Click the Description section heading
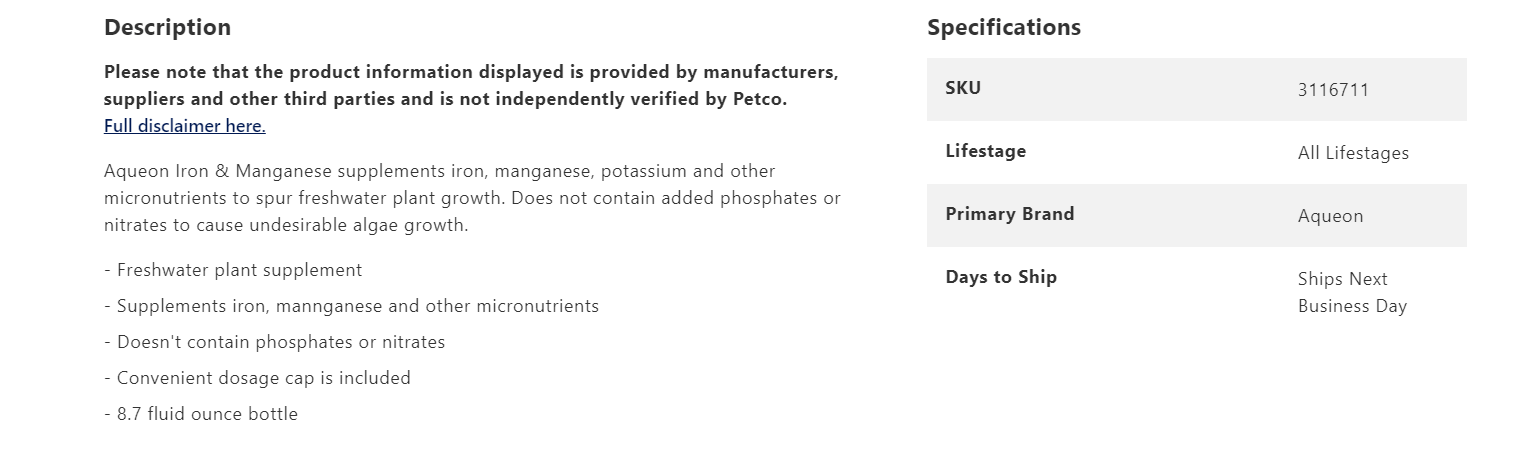Viewport: 1515px width, 462px height. 167,27
